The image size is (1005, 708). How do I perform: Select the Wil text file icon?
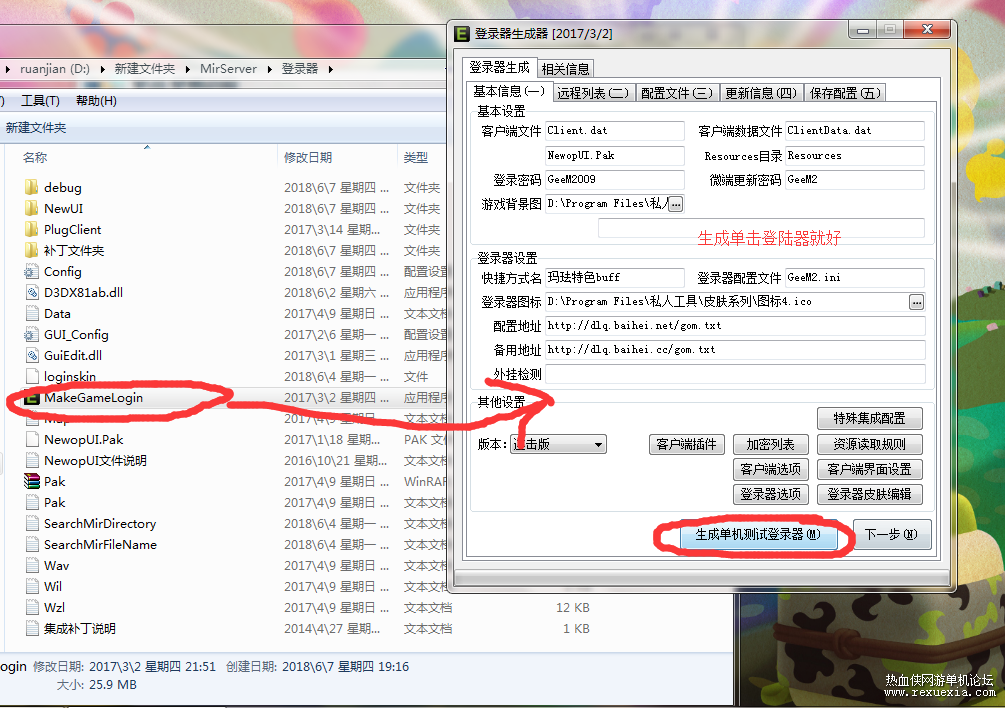click(31, 586)
